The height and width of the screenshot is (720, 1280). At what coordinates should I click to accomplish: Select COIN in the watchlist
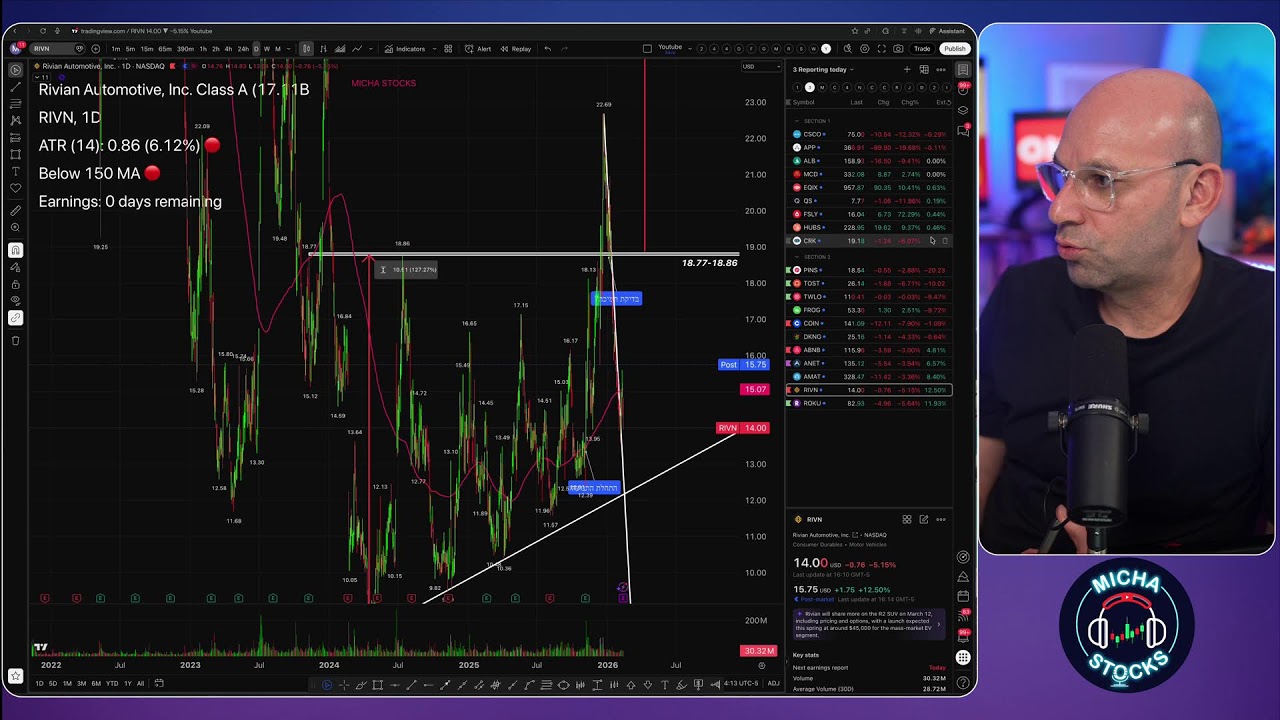pyautogui.click(x=869, y=323)
